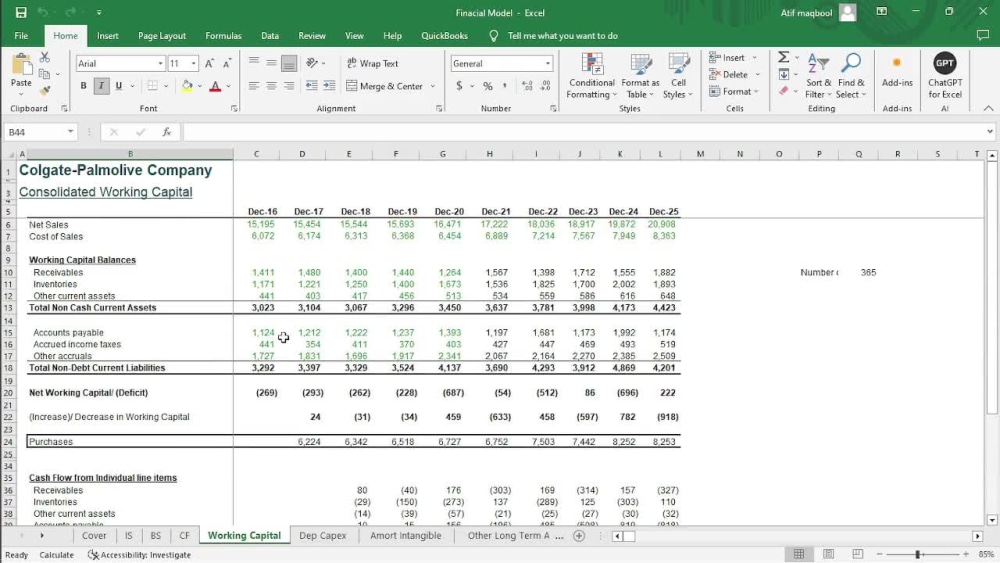Apply the Borders icon
Image resolution: width=1000 pixels, height=563 pixels.
152,86
